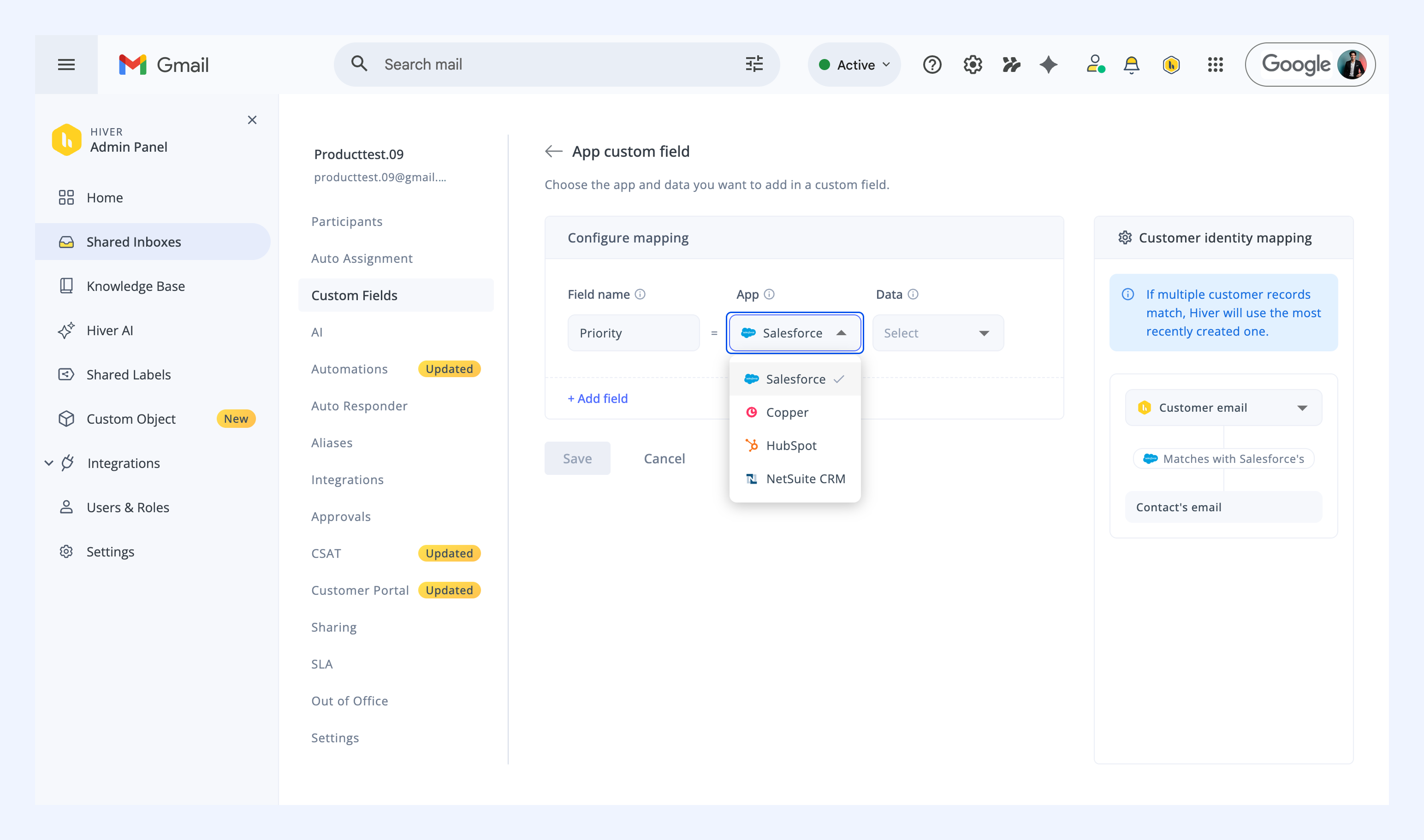Switch to the SLA tab
Viewport: 1424px width, 840px height.
(x=321, y=664)
